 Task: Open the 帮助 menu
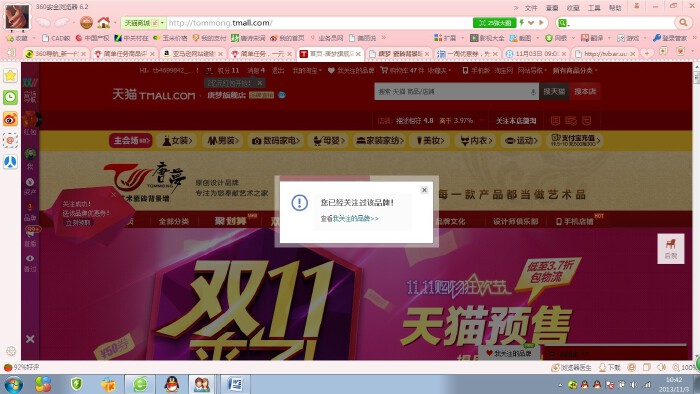pos(615,8)
